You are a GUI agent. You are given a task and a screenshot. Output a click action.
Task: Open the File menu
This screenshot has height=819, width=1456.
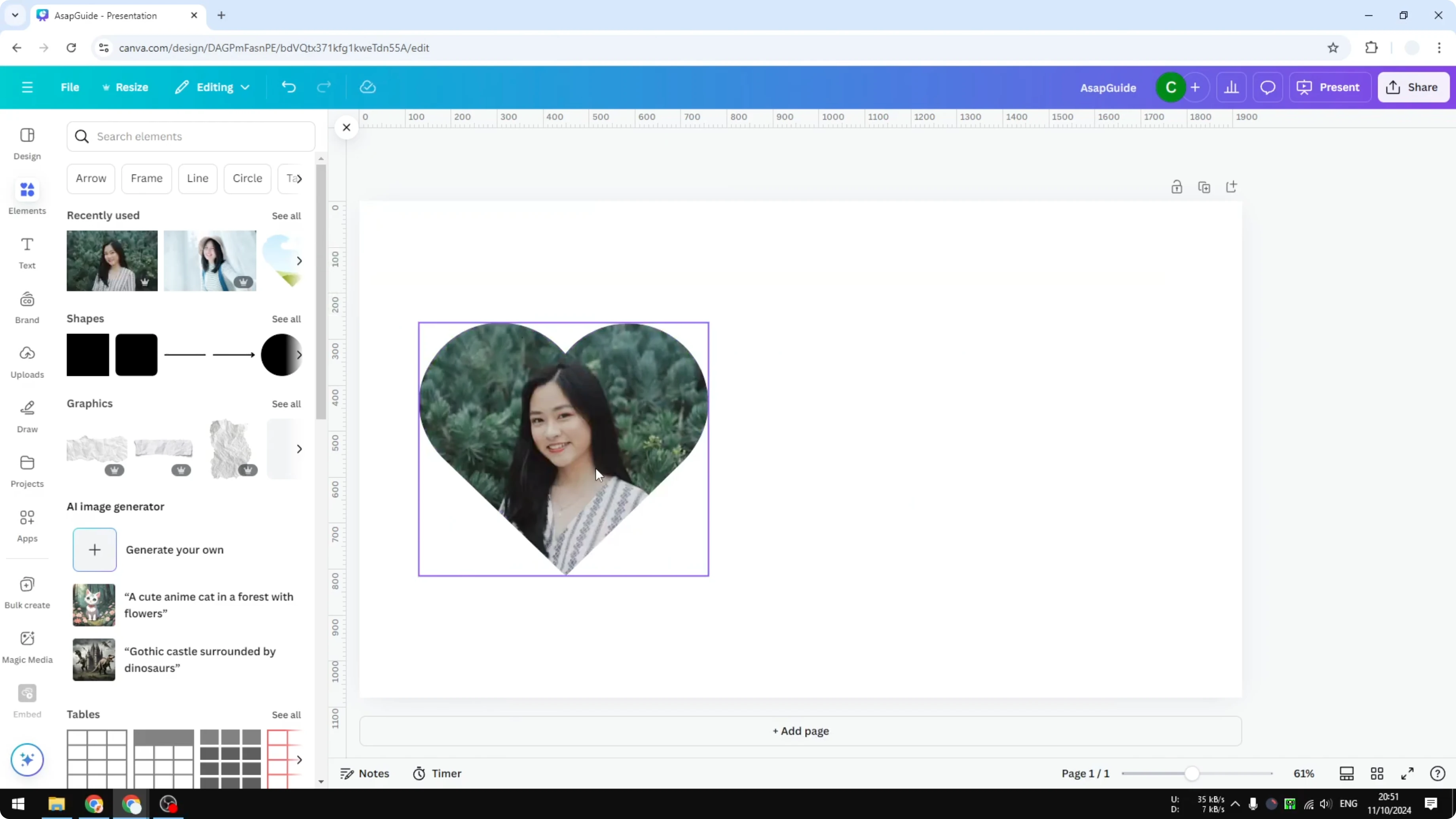coord(70,87)
